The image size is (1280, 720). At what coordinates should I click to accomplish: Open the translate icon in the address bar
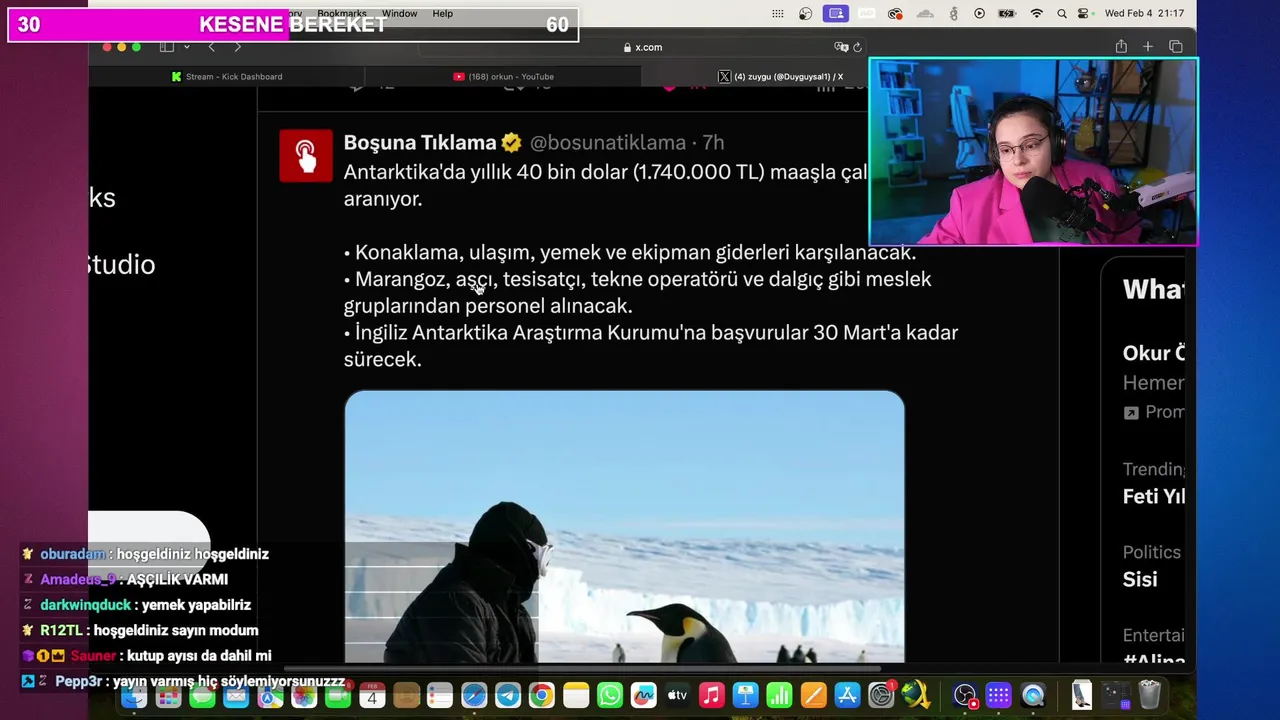pos(841,47)
